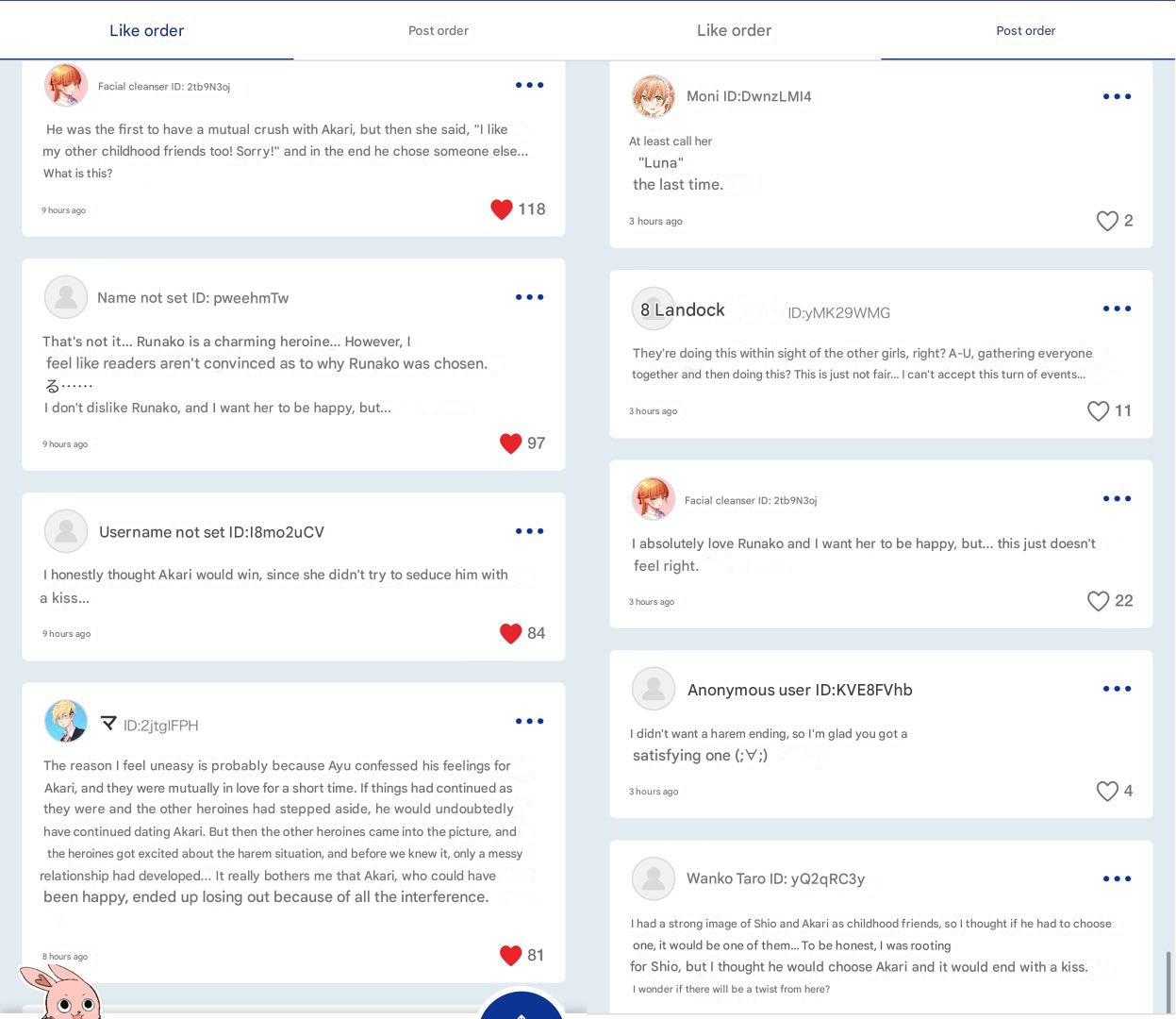Viewport: 1176px width, 1019px height.
Task: Open default avatar of pweehmTw user
Action: (66, 297)
